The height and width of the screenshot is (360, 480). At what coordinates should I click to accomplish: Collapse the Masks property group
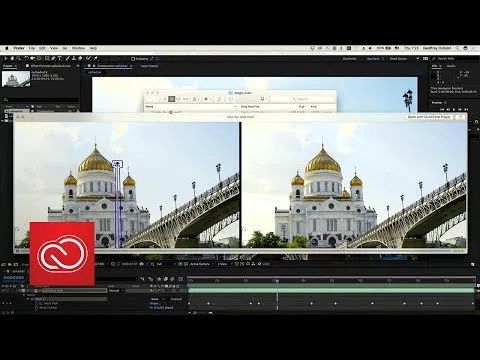pos(24,295)
